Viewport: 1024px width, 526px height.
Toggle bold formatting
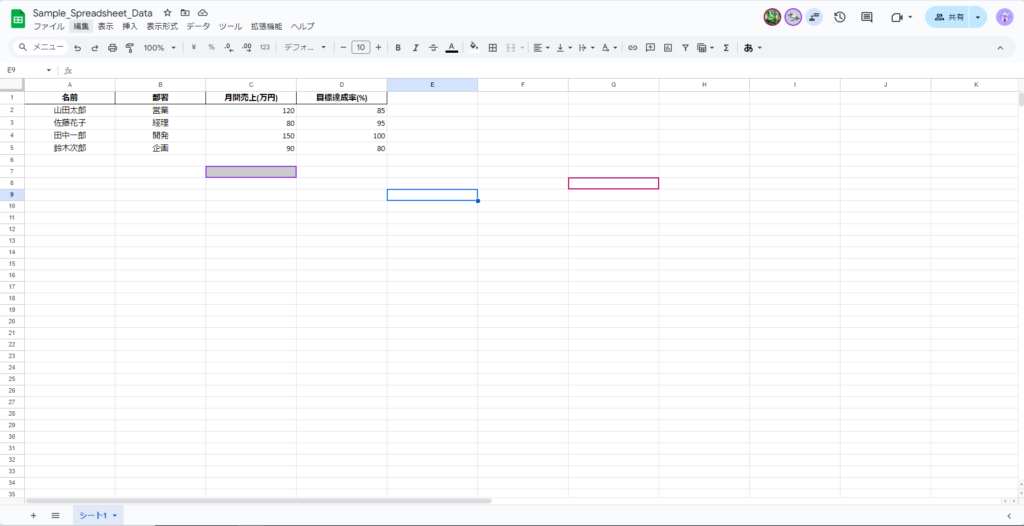(398, 47)
